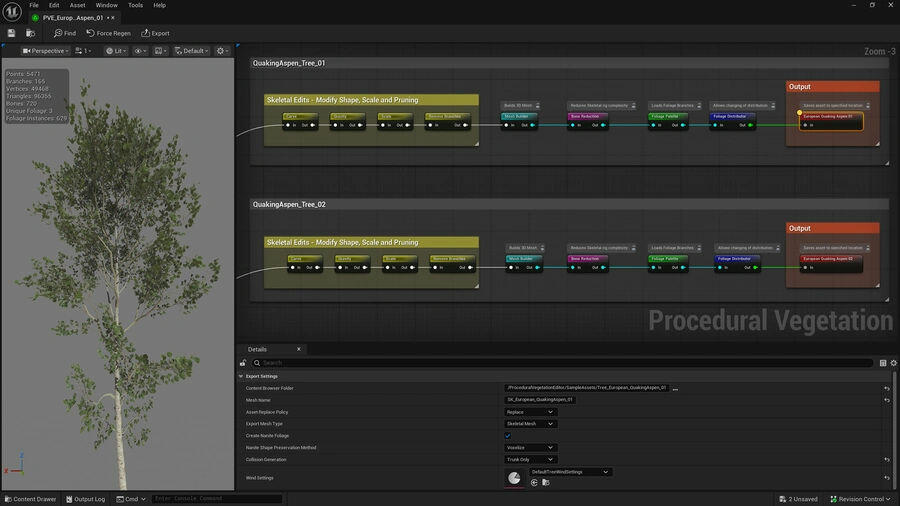
Task: Open Asset Replace Policy dropdown
Action: pyautogui.click(x=530, y=412)
